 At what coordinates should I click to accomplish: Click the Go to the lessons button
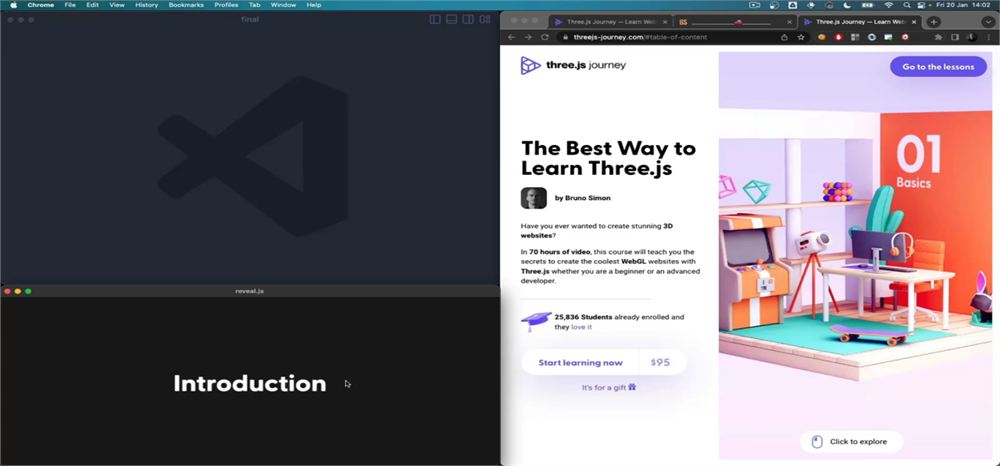click(938, 66)
